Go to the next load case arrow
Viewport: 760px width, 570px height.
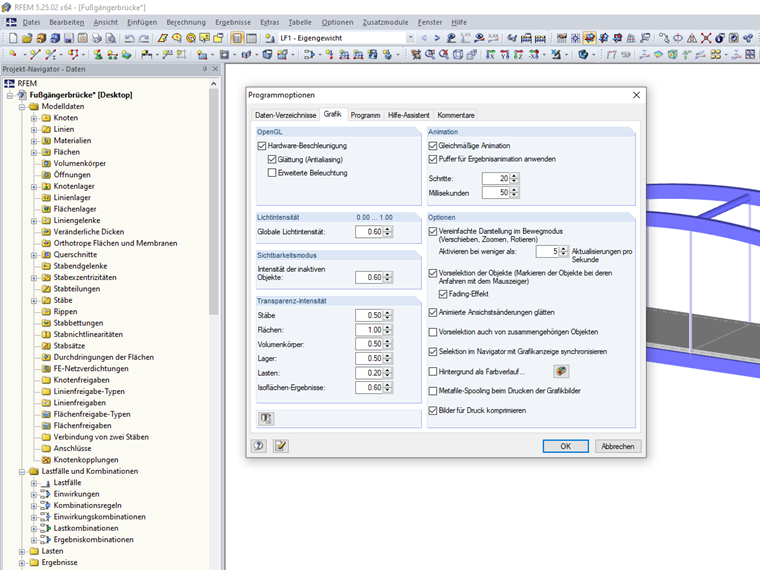click(x=437, y=38)
